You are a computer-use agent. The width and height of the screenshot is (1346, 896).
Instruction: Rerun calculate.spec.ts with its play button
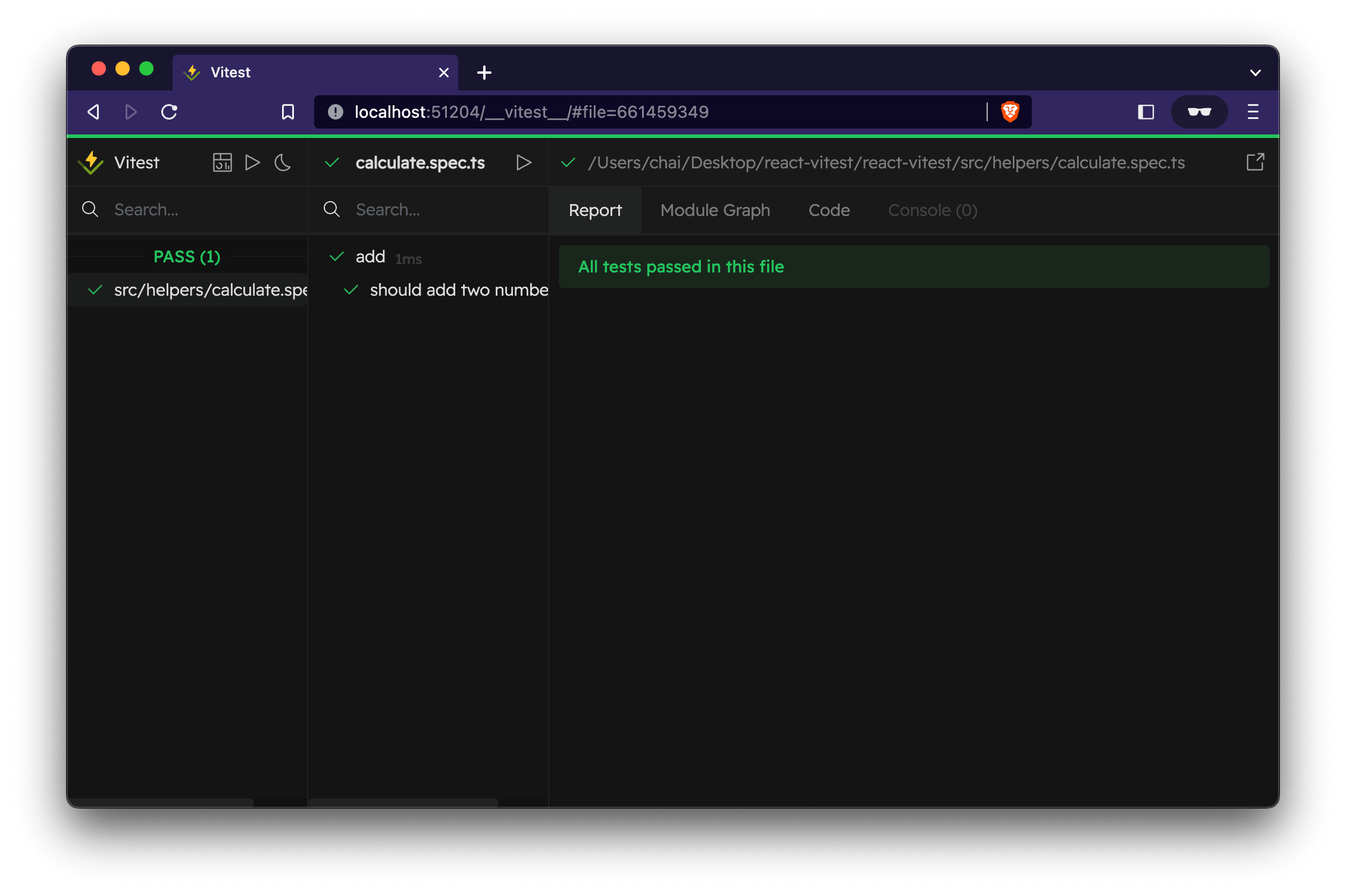click(x=524, y=162)
